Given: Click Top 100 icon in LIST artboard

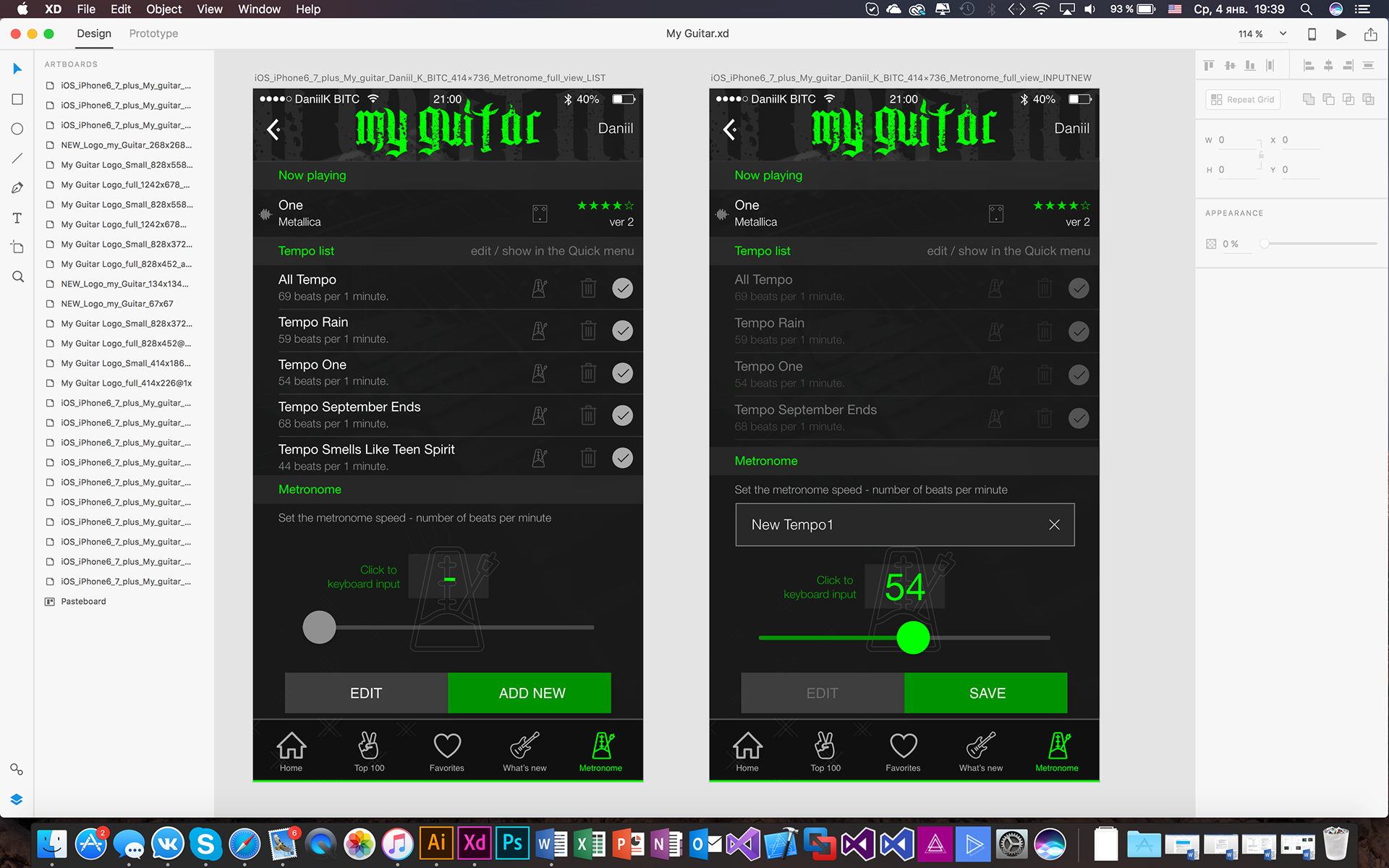Looking at the screenshot, I should 369,745.
